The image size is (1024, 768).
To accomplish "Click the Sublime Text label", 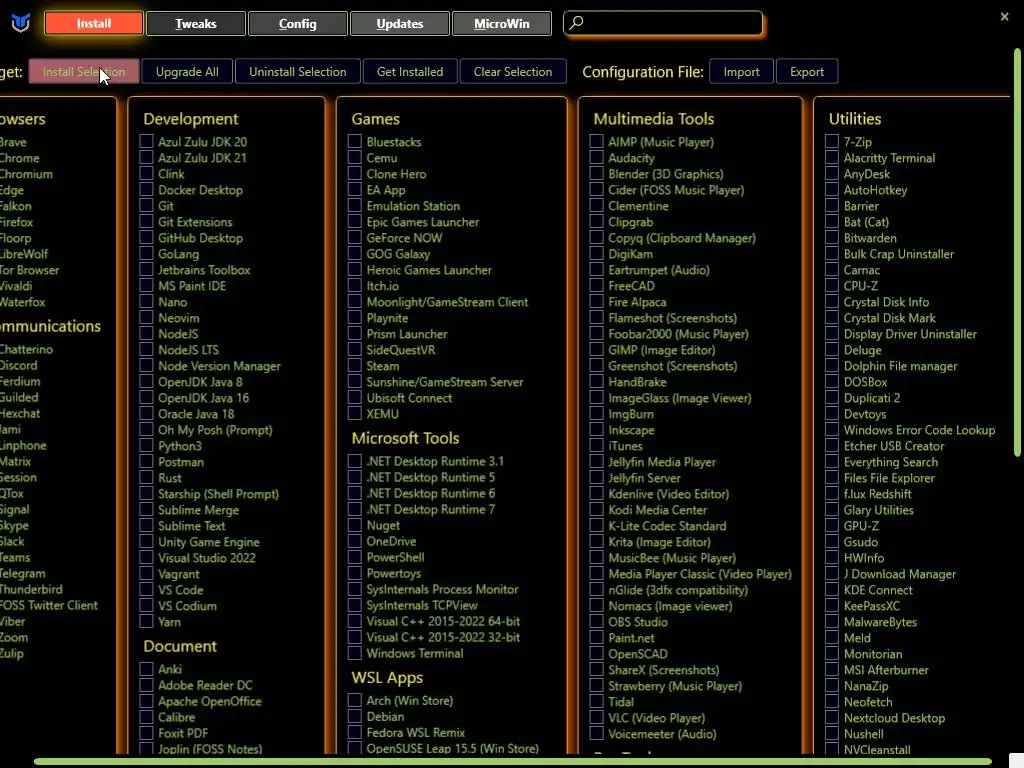I will [x=191, y=526].
